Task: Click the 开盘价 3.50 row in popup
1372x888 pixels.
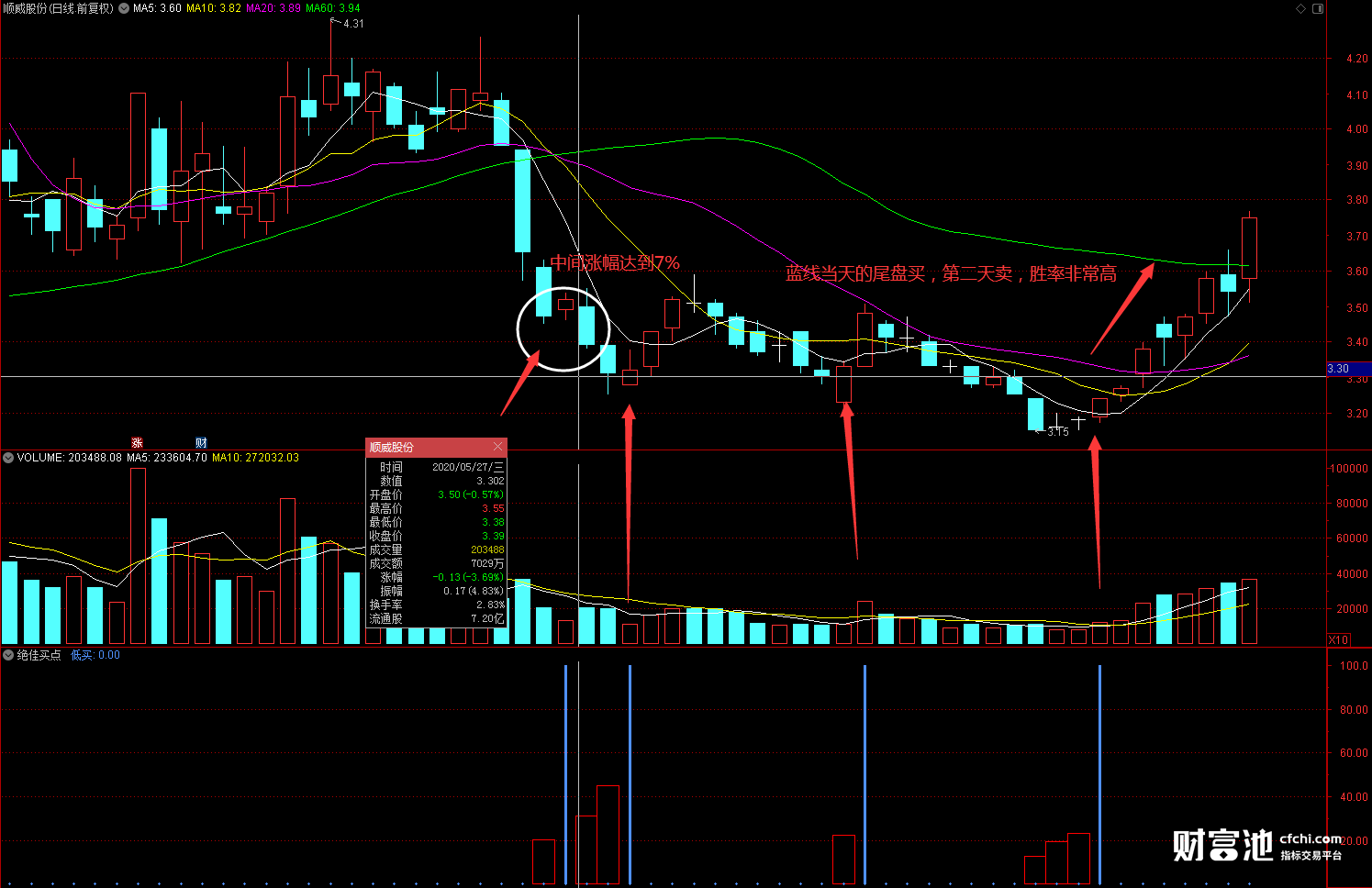Action: pyautogui.click(x=437, y=494)
